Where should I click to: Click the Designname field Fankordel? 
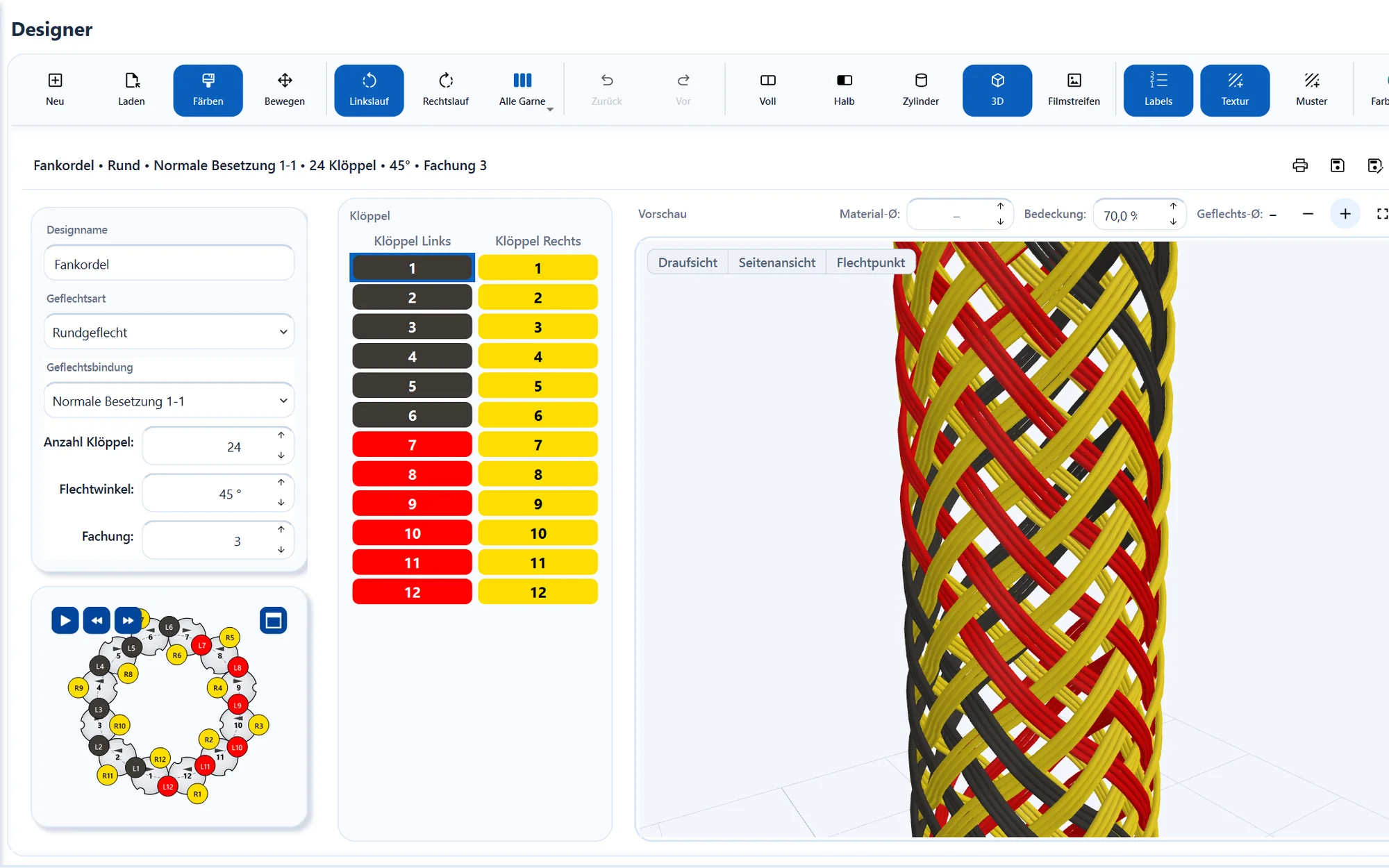click(169, 264)
